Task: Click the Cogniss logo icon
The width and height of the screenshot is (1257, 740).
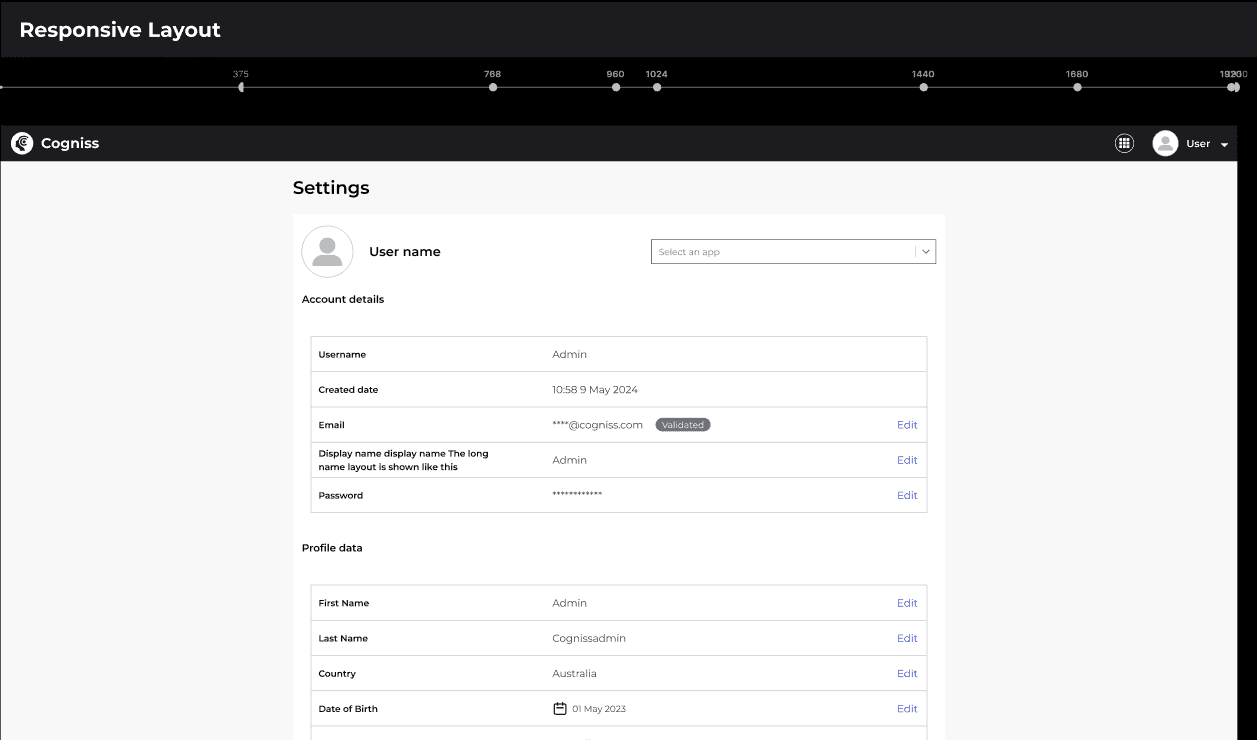Action: (x=22, y=144)
